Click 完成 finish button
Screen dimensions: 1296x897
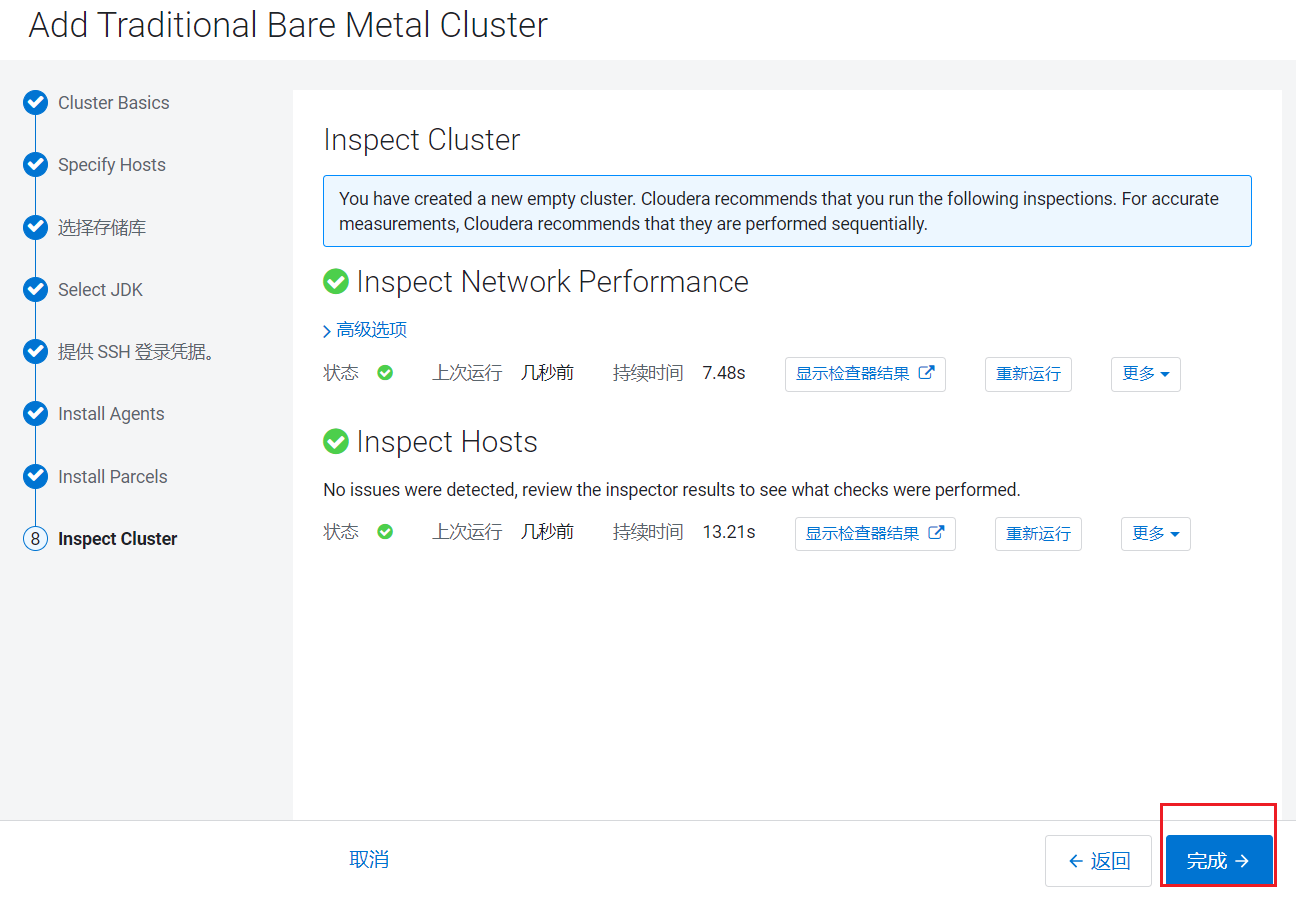1219,861
